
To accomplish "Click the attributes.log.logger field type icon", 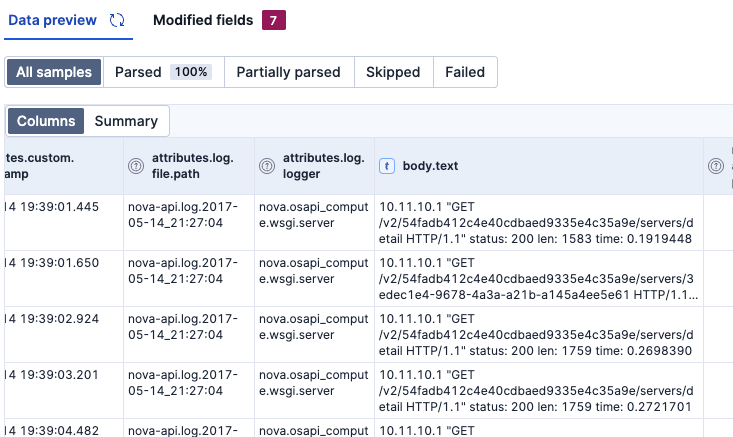I will pyautogui.click(x=268, y=166).
